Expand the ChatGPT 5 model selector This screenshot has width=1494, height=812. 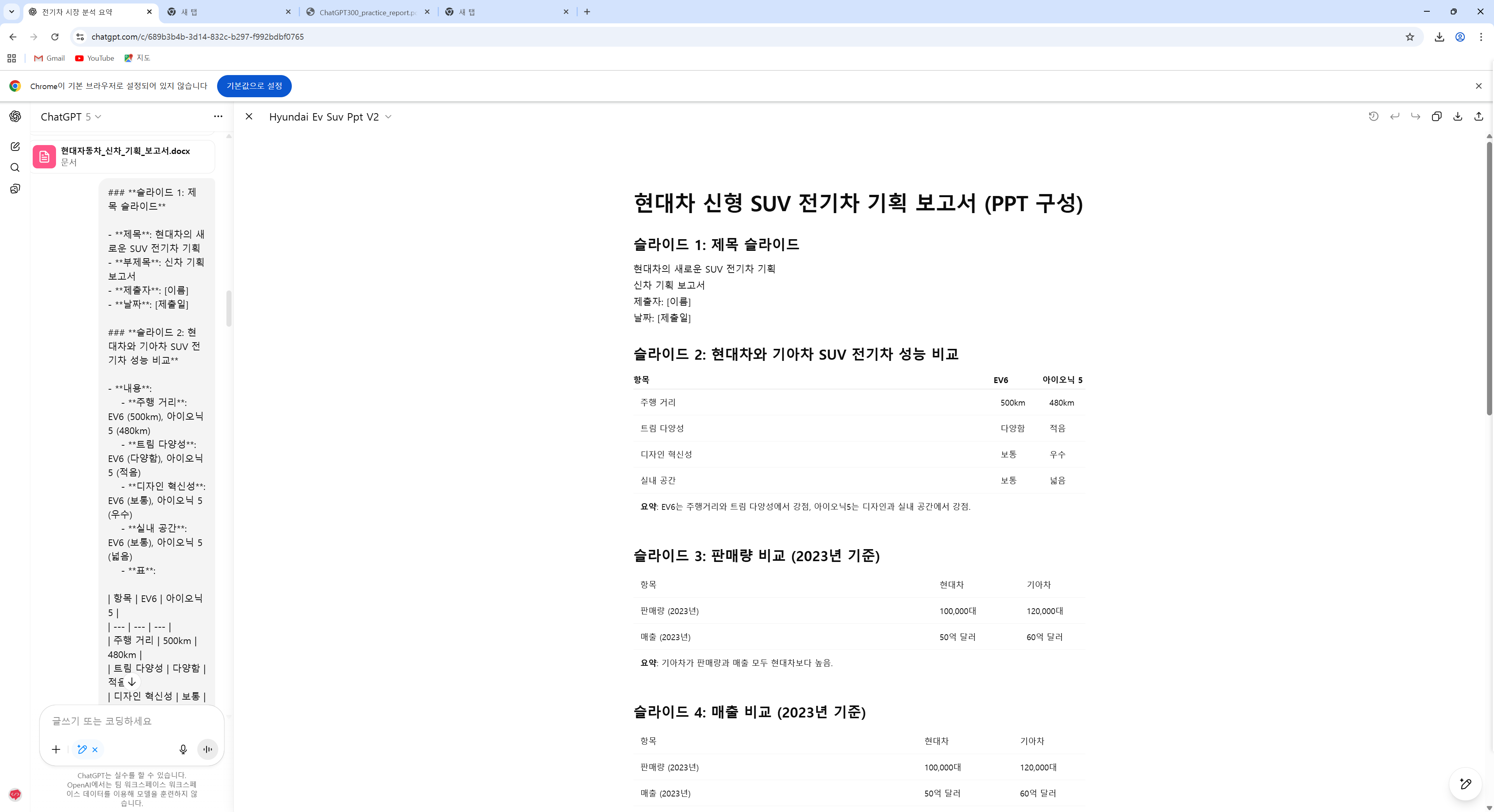pyautogui.click(x=71, y=117)
